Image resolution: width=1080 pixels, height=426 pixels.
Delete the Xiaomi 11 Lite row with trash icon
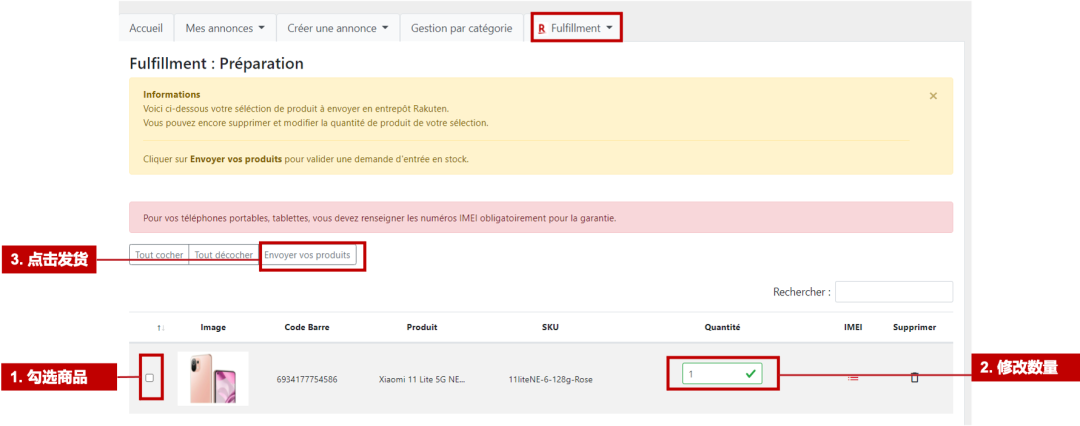click(x=914, y=378)
